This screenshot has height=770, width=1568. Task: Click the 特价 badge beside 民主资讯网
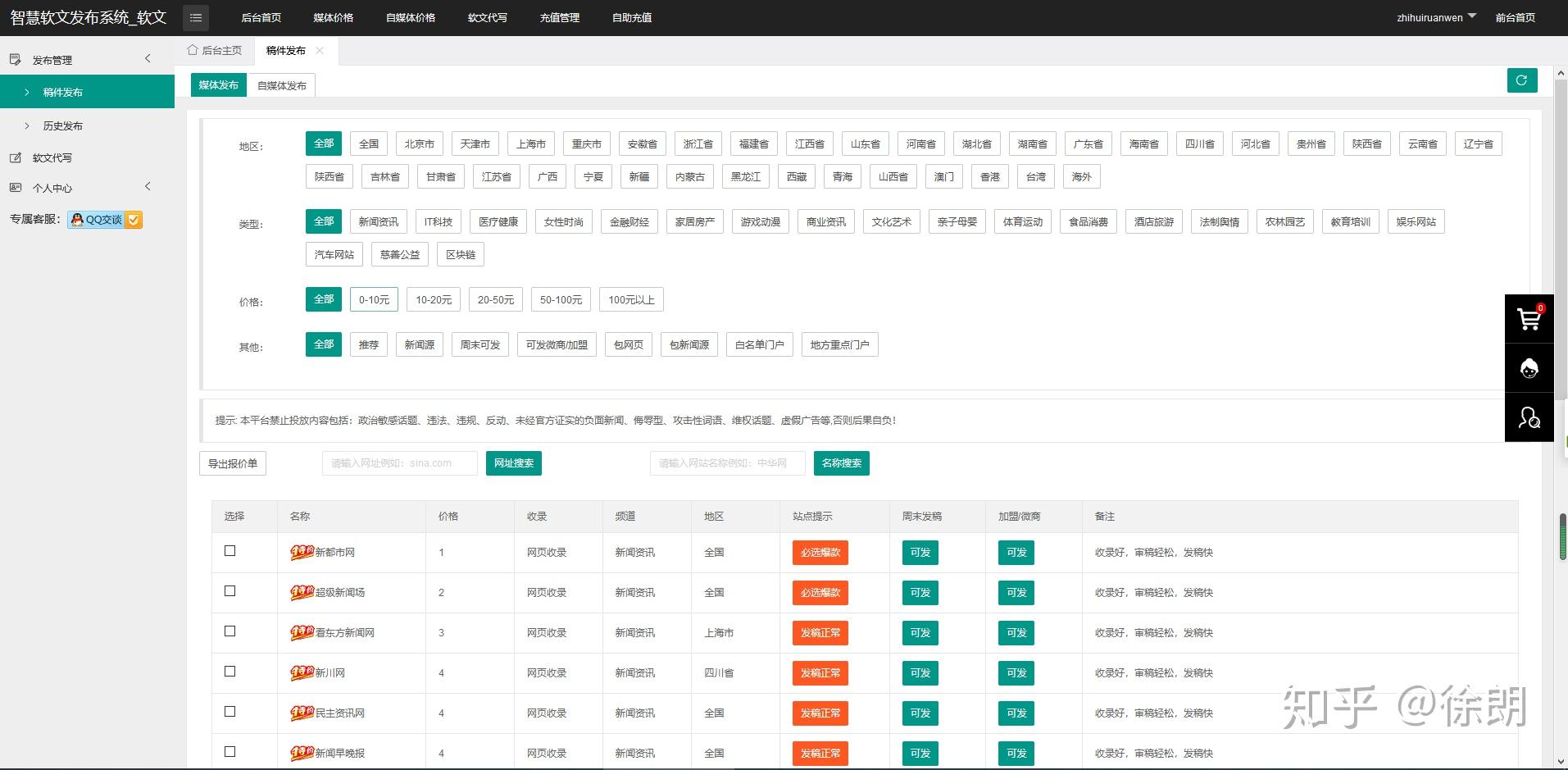(302, 713)
